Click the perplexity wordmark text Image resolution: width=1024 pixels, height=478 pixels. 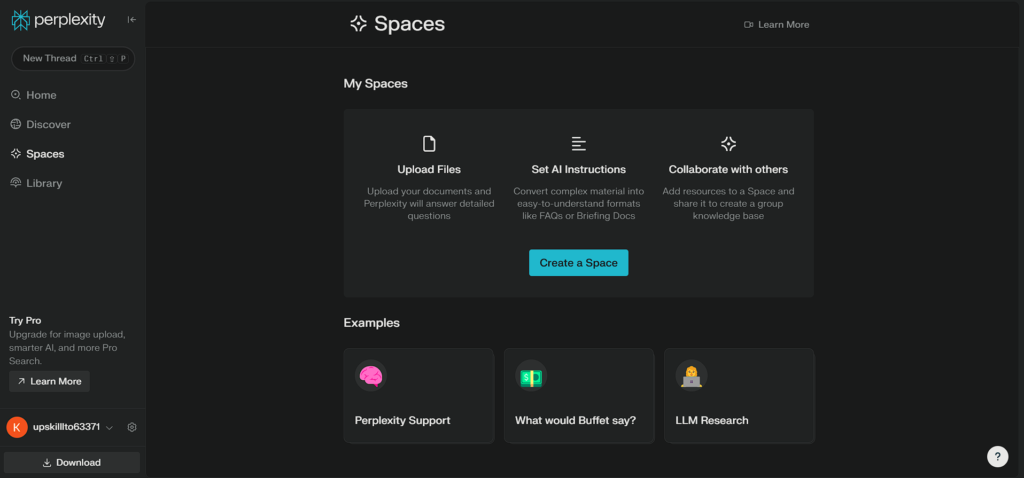(69, 20)
